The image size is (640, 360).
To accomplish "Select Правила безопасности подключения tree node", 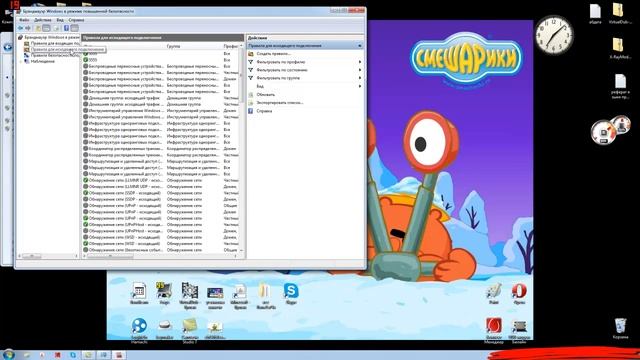I will [52, 55].
